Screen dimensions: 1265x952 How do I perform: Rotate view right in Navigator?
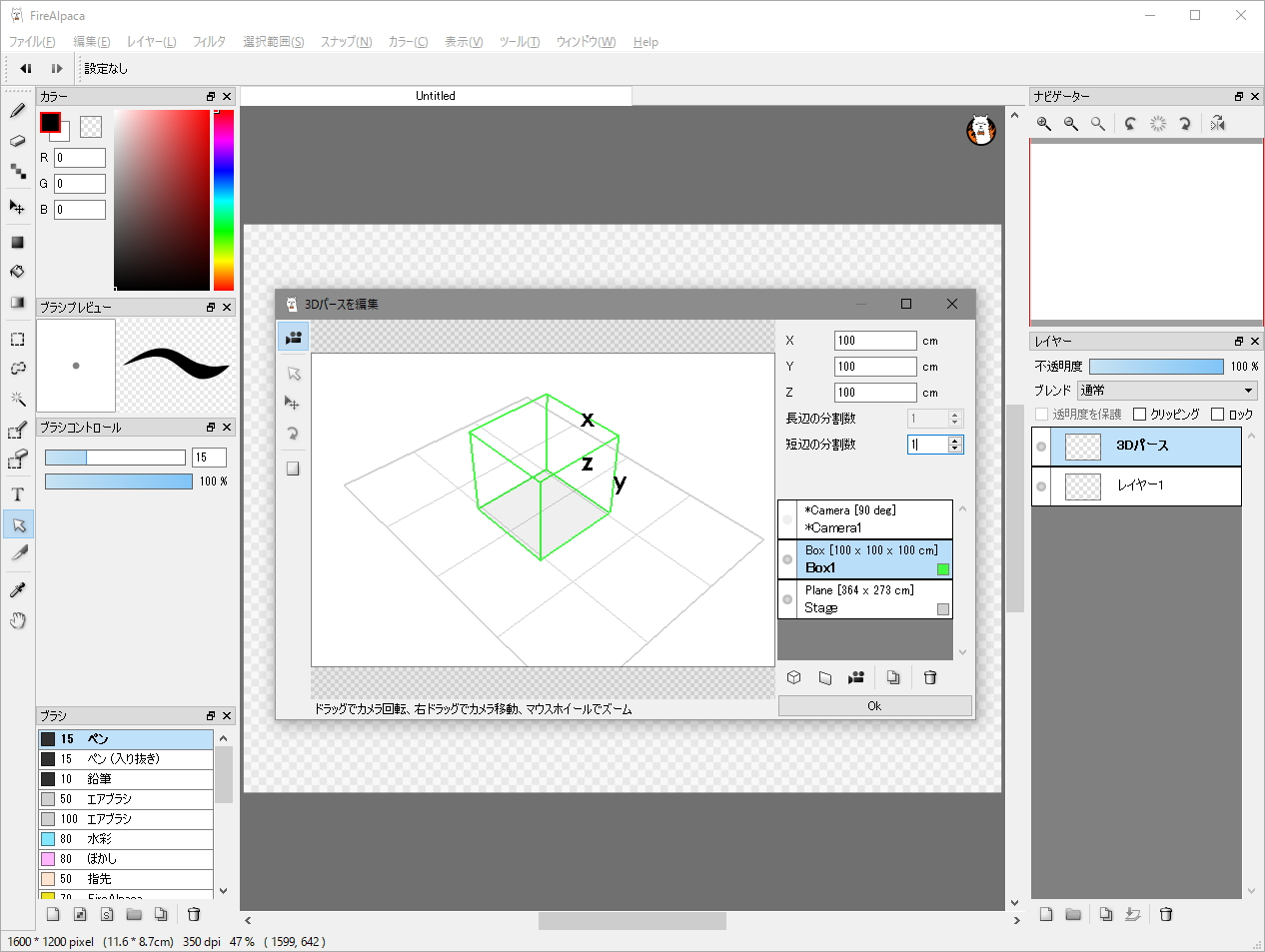(x=1185, y=124)
